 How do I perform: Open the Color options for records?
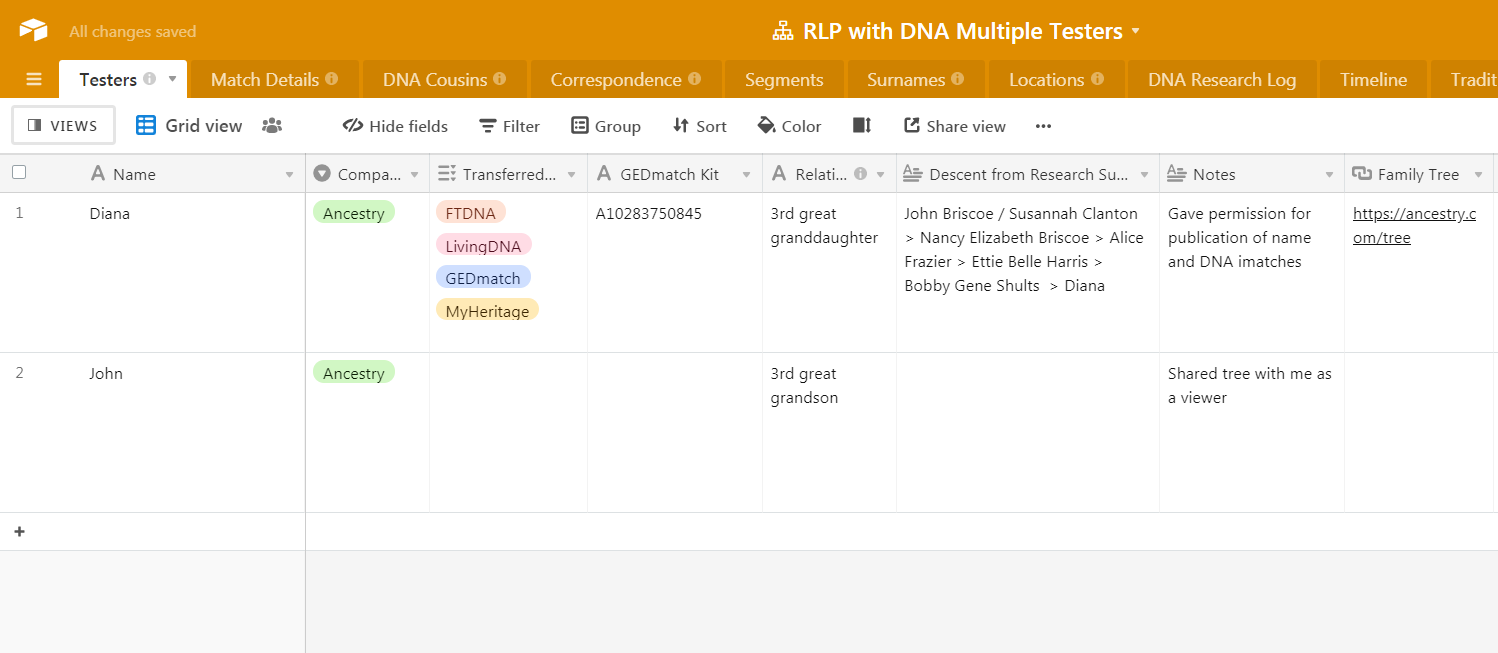click(x=789, y=126)
